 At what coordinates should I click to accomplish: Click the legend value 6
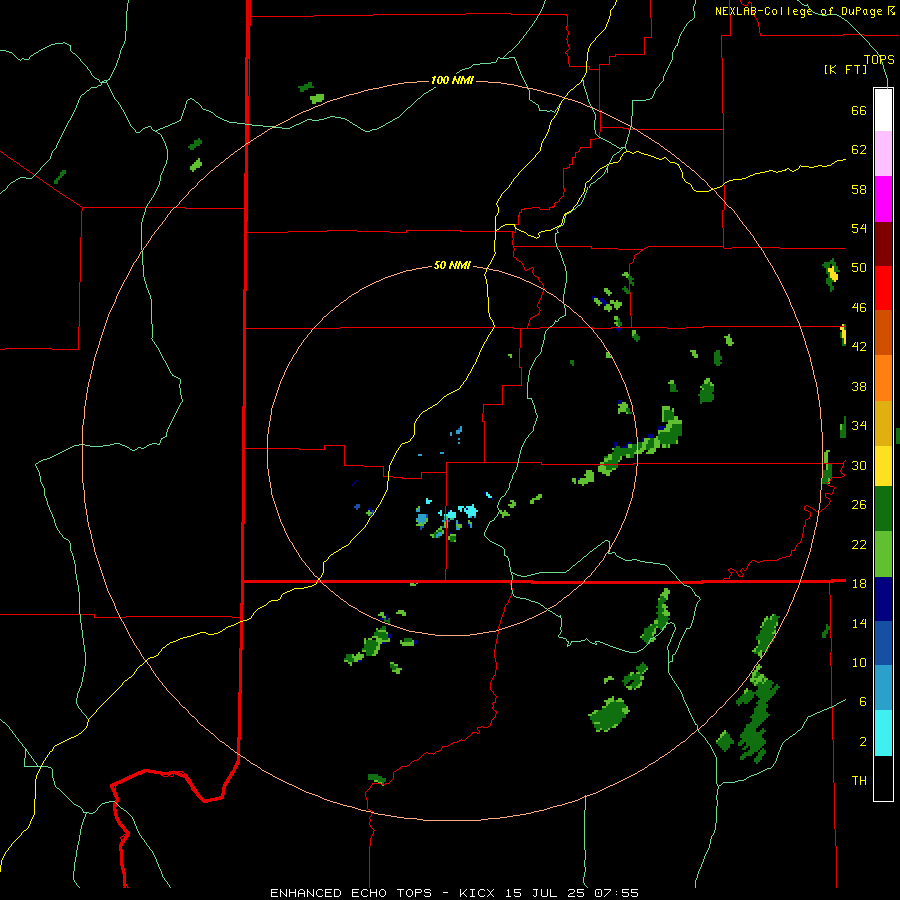pyautogui.click(x=863, y=702)
